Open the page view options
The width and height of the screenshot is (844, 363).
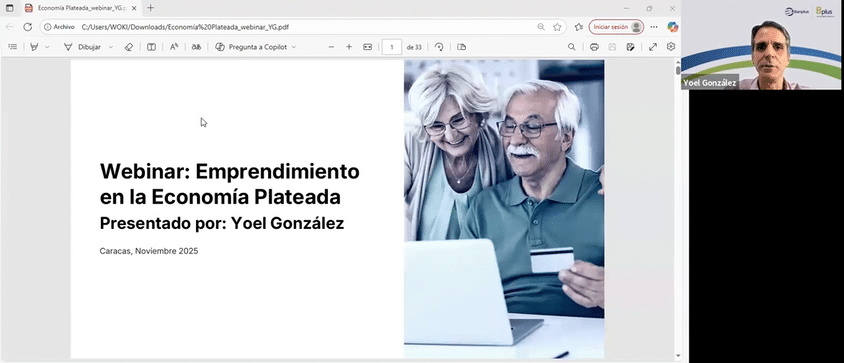461,47
